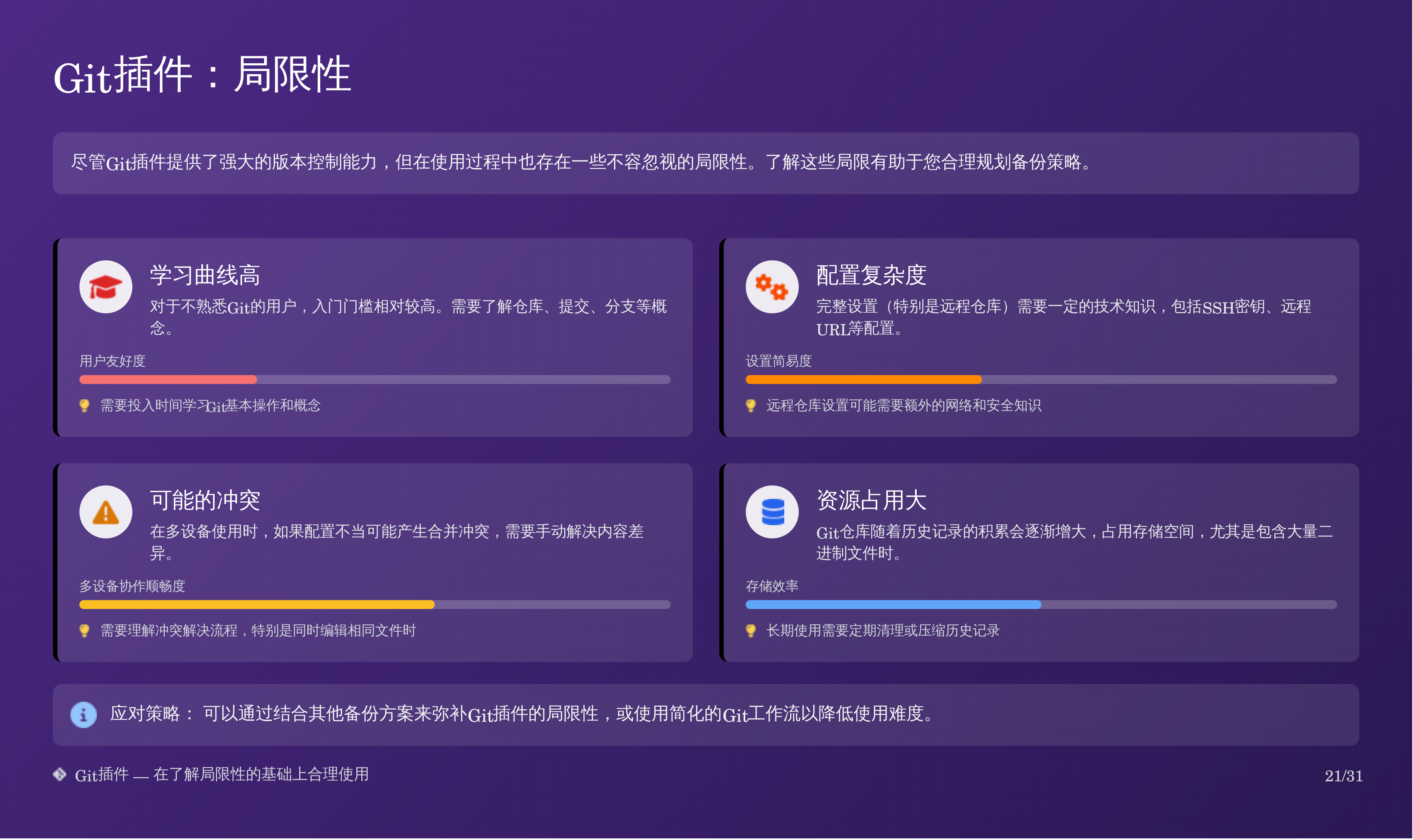Click the red graduation cap icon
Viewport: 1413px width, 840px height.
[106, 287]
